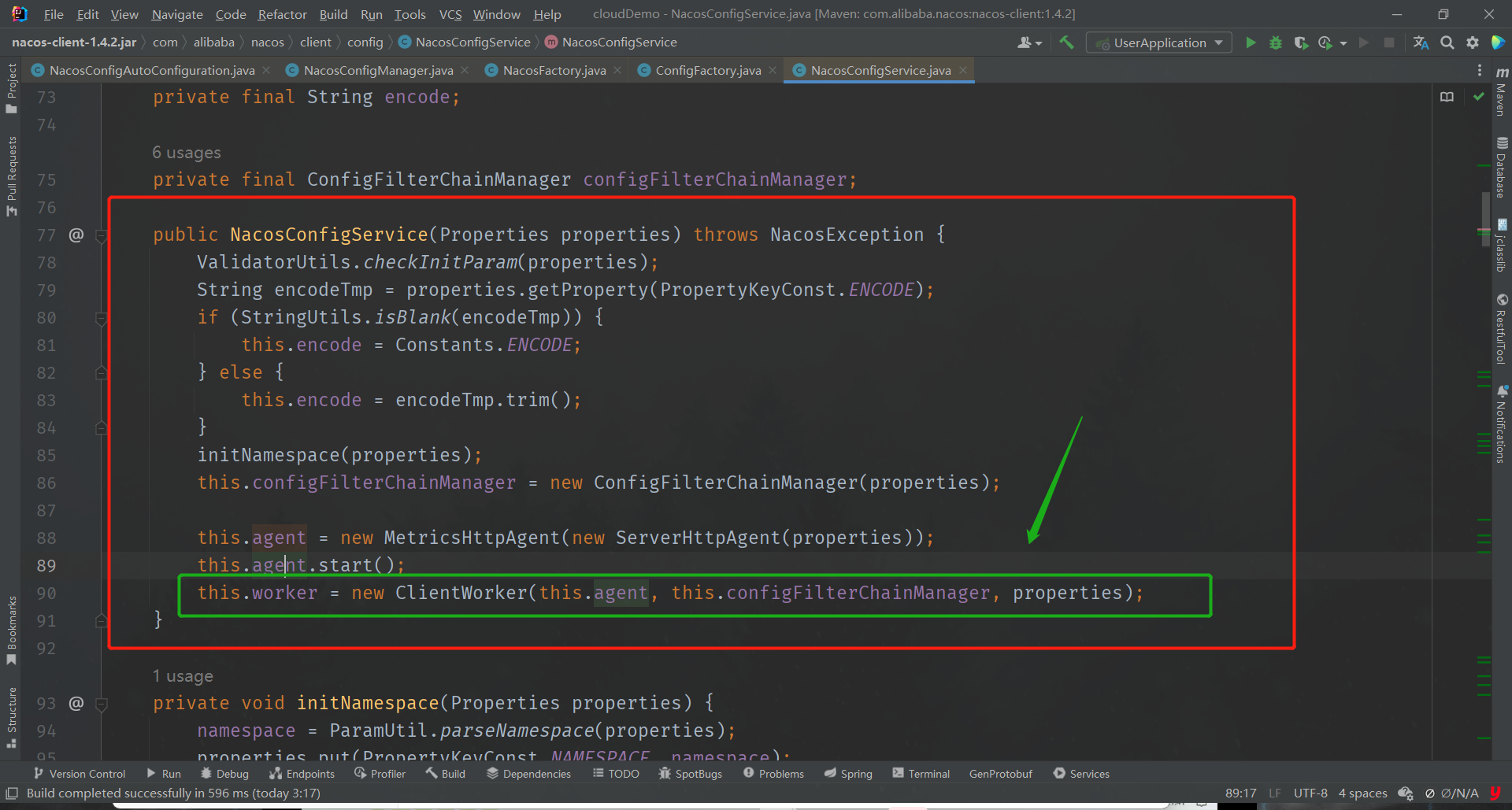Open the Profiler run icon
The image size is (1512, 810).
1325,43
